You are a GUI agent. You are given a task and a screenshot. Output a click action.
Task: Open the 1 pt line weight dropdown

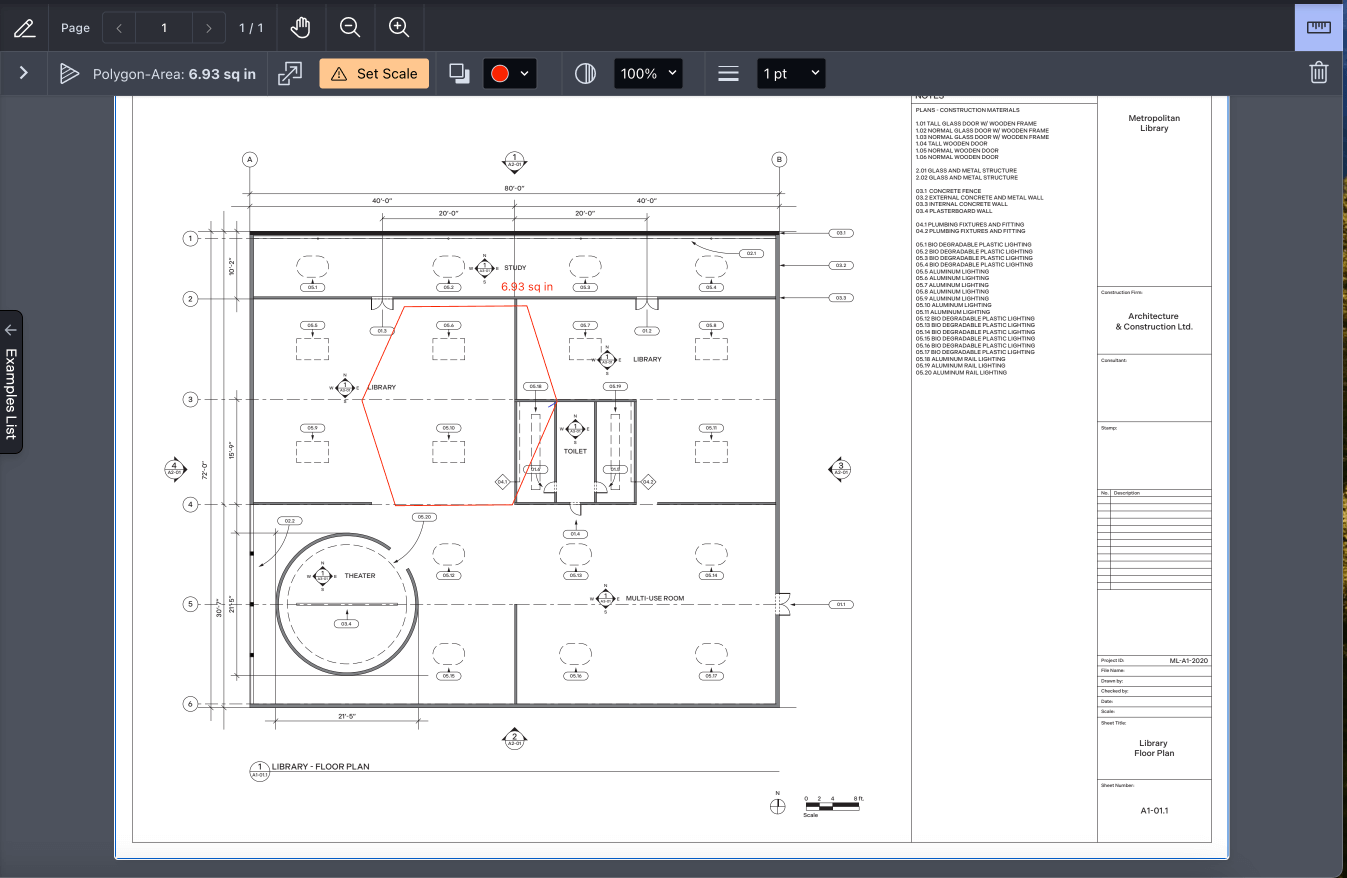[x=791, y=72]
